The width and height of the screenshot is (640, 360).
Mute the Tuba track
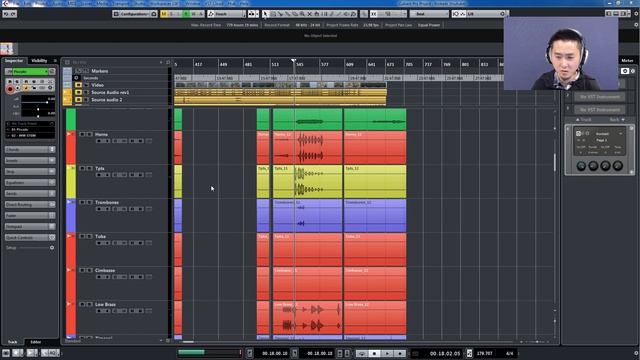pyautogui.click(x=82, y=236)
